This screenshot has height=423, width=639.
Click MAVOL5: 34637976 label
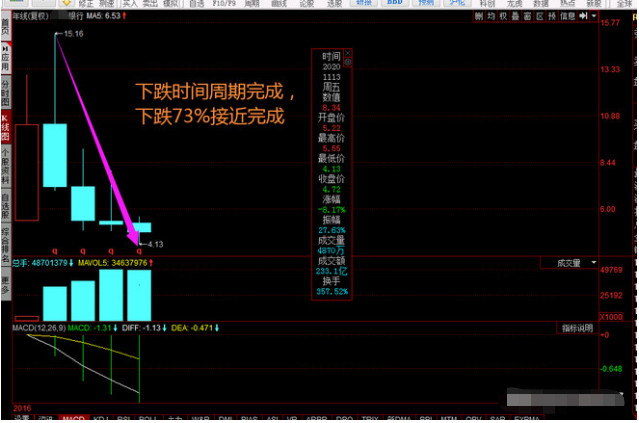pyautogui.click(x=115, y=263)
